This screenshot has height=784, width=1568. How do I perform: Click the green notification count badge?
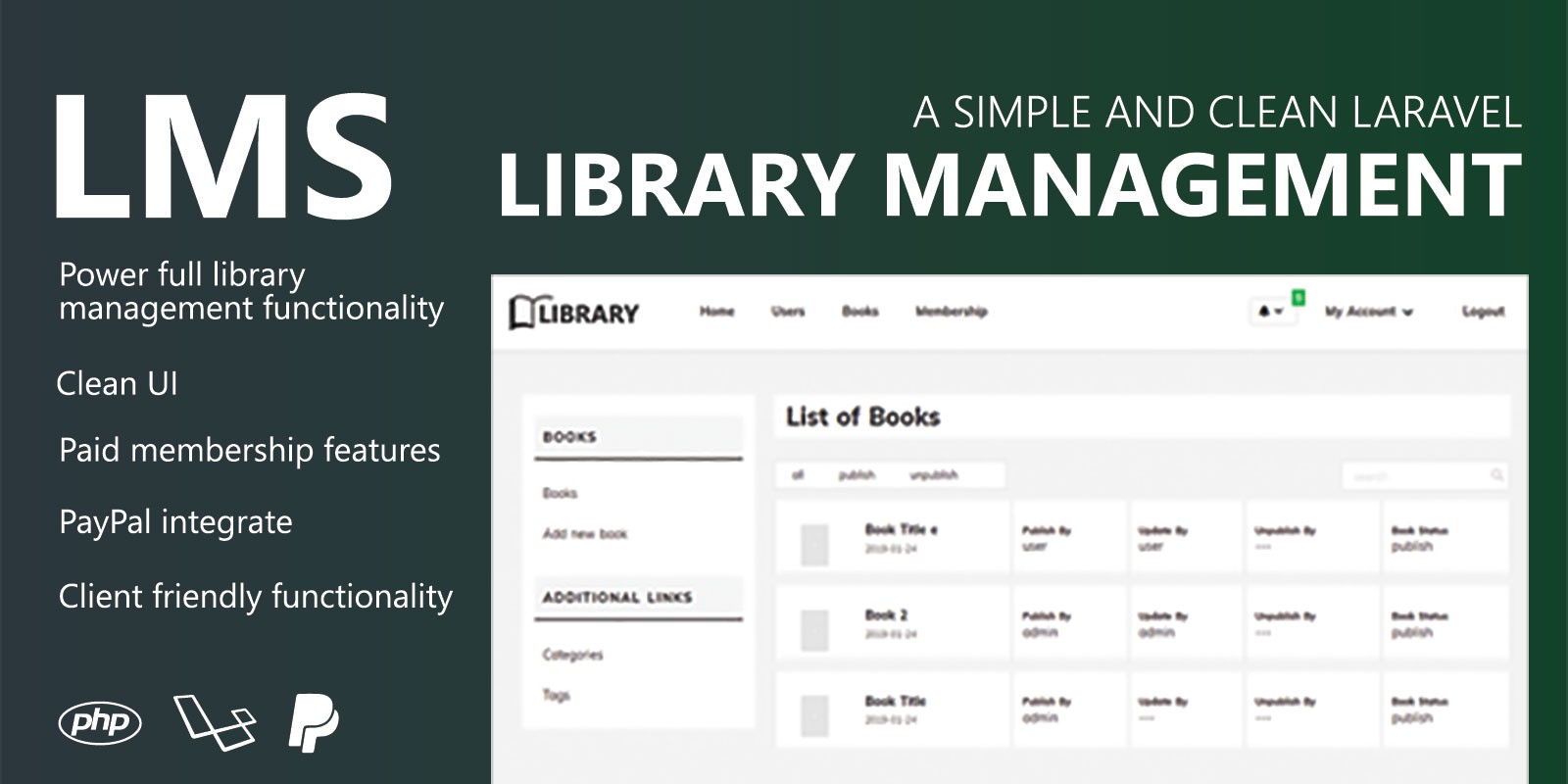[1298, 297]
